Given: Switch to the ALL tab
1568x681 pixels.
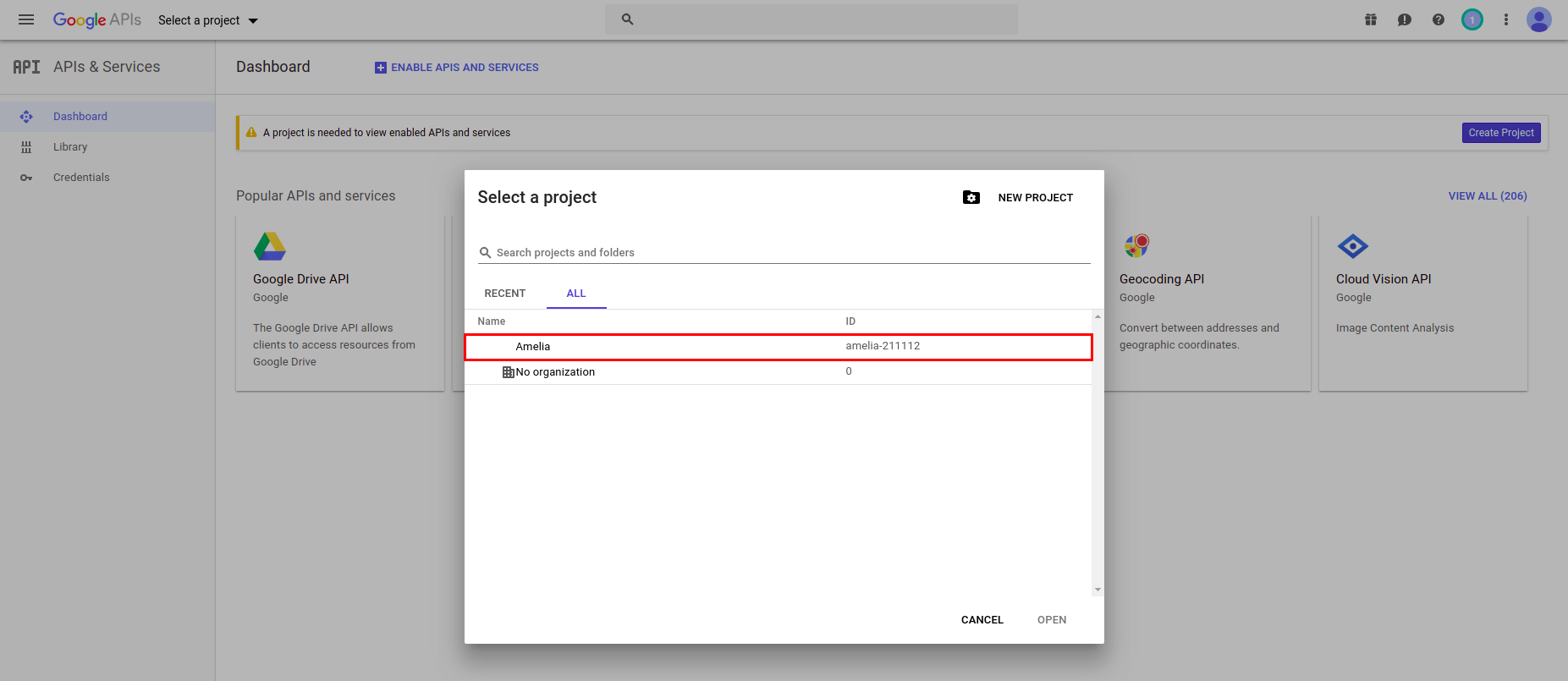Looking at the screenshot, I should click(576, 294).
